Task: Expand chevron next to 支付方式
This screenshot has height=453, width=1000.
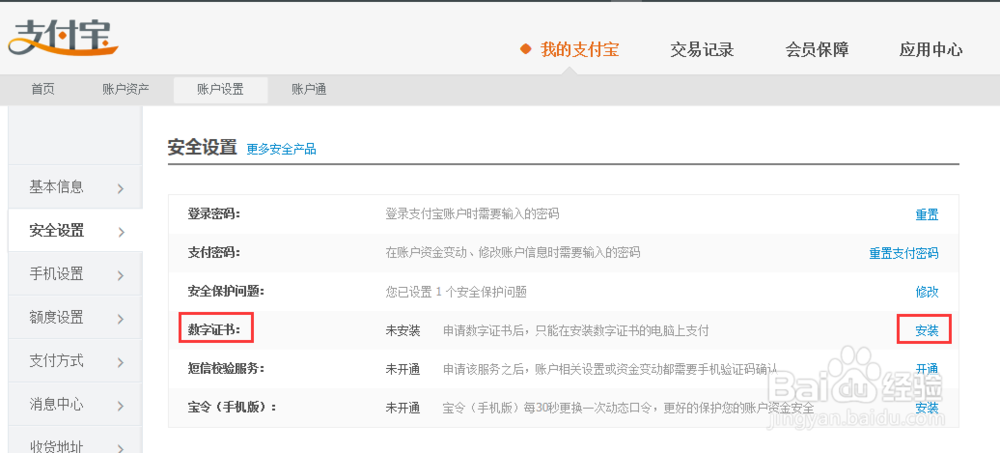Action: pyautogui.click(x=121, y=362)
